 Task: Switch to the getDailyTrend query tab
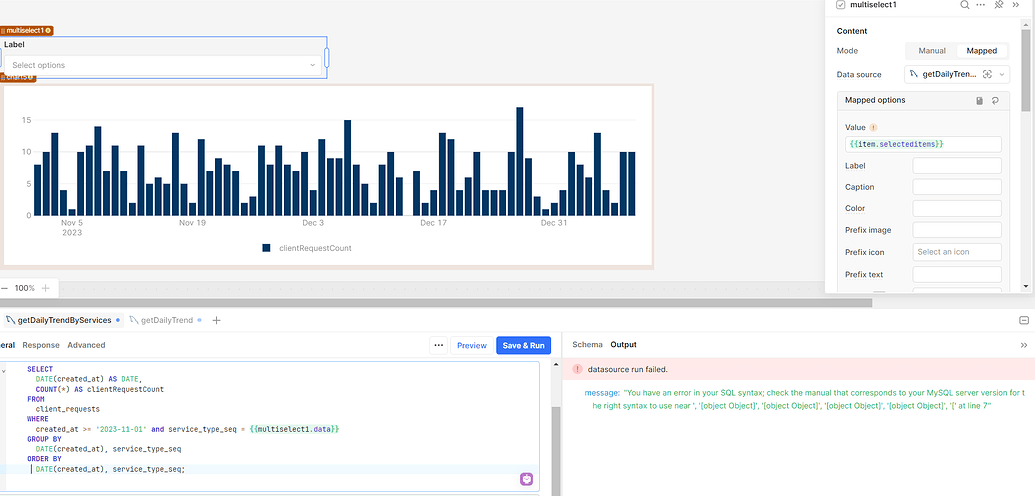[166, 320]
